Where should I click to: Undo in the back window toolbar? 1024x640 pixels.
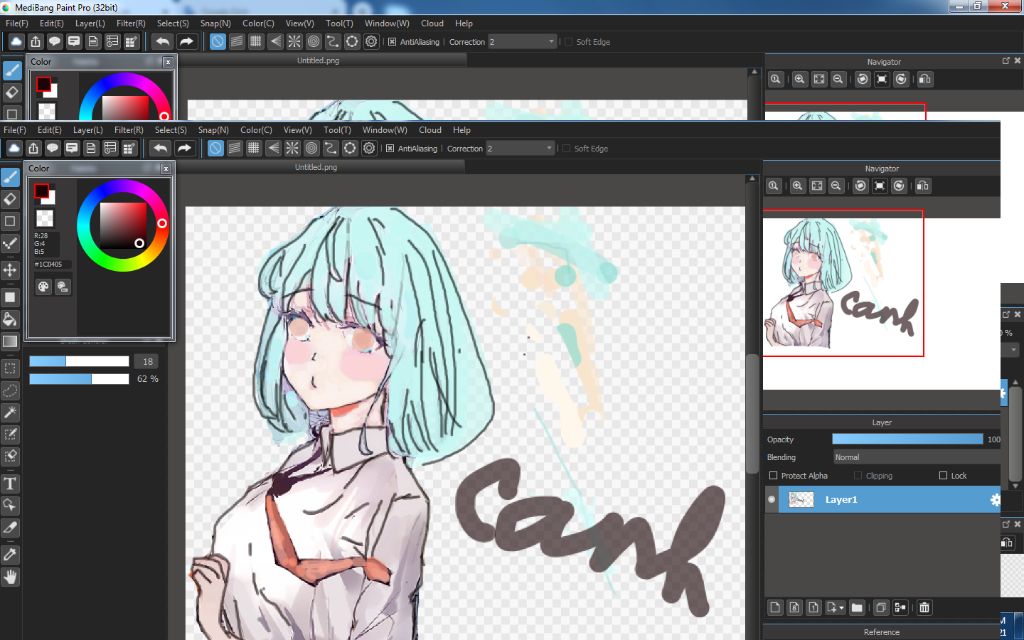pyautogui.click(x=163, y=42)
